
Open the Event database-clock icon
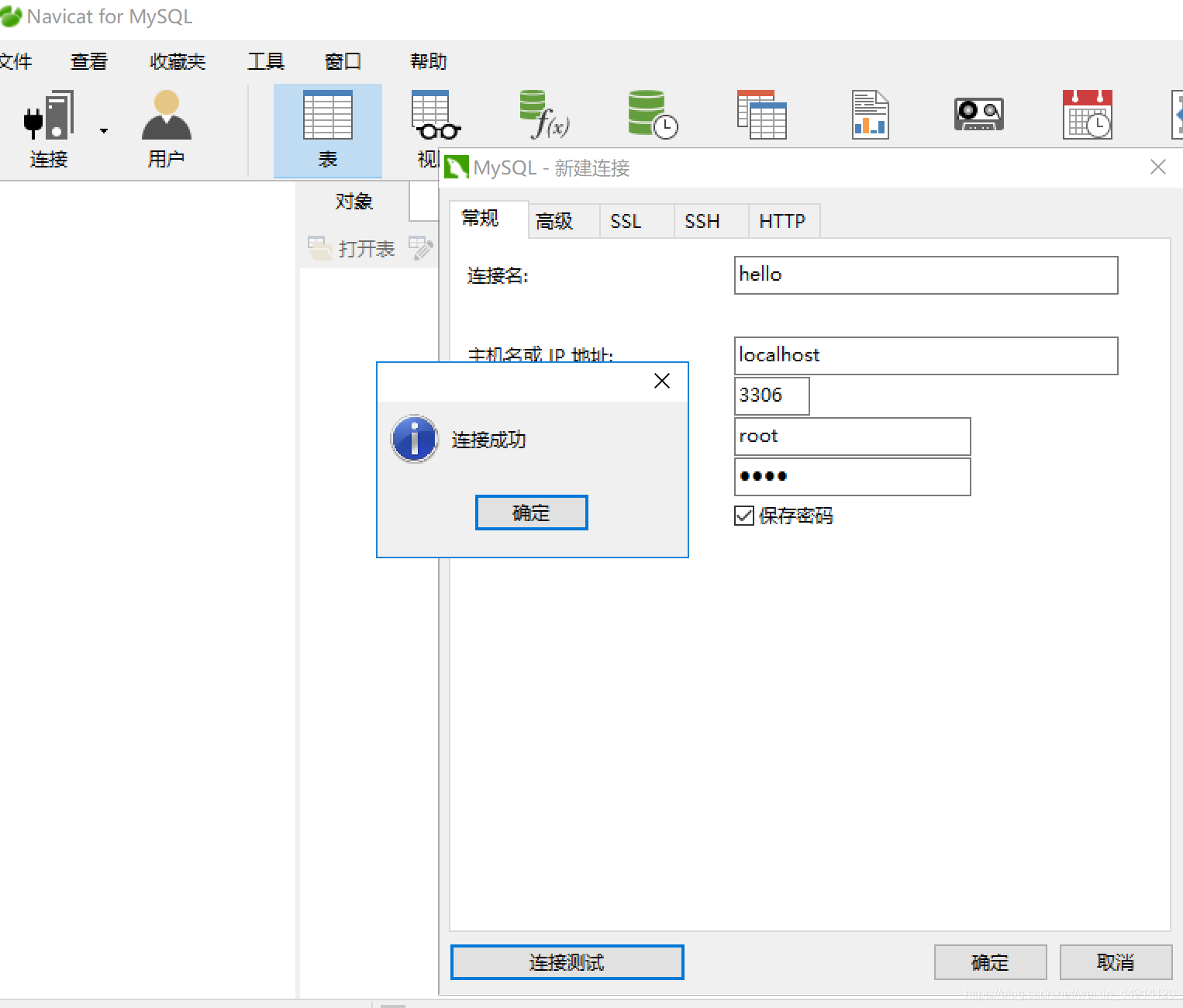tap(653, 115)
